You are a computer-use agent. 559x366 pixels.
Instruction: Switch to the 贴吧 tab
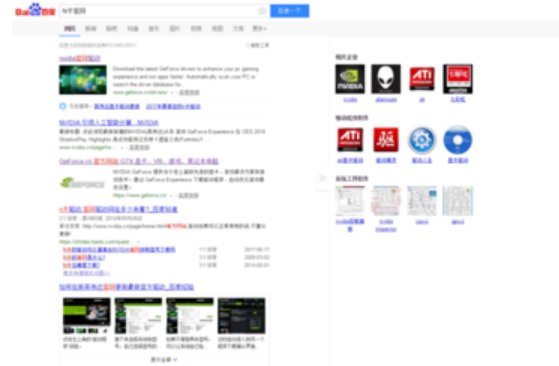[112, 29]
